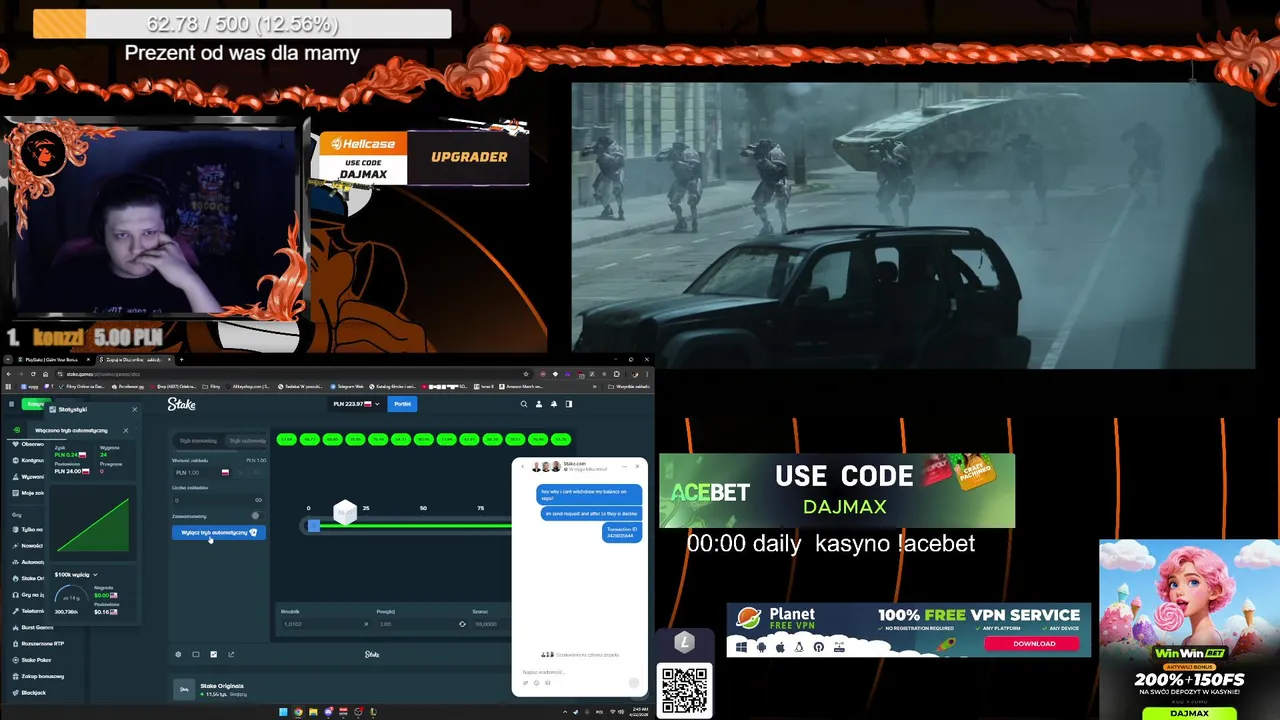
Task: Open the Stake search icon
Action: coord(523,404)
